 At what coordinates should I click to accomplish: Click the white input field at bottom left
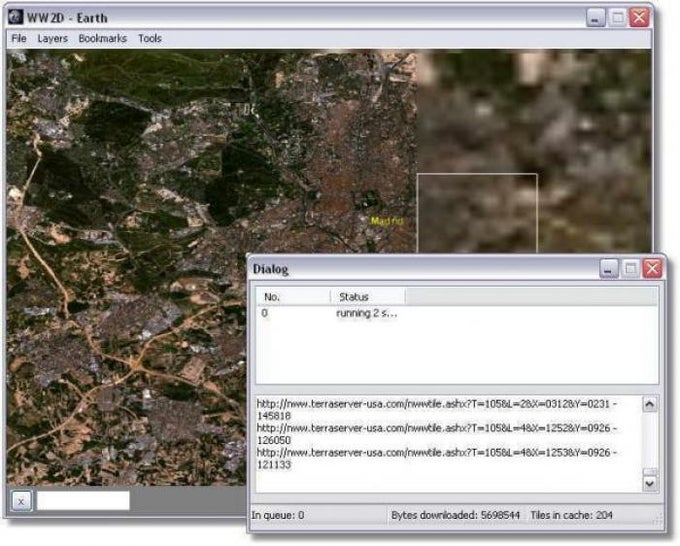[83, 500]
